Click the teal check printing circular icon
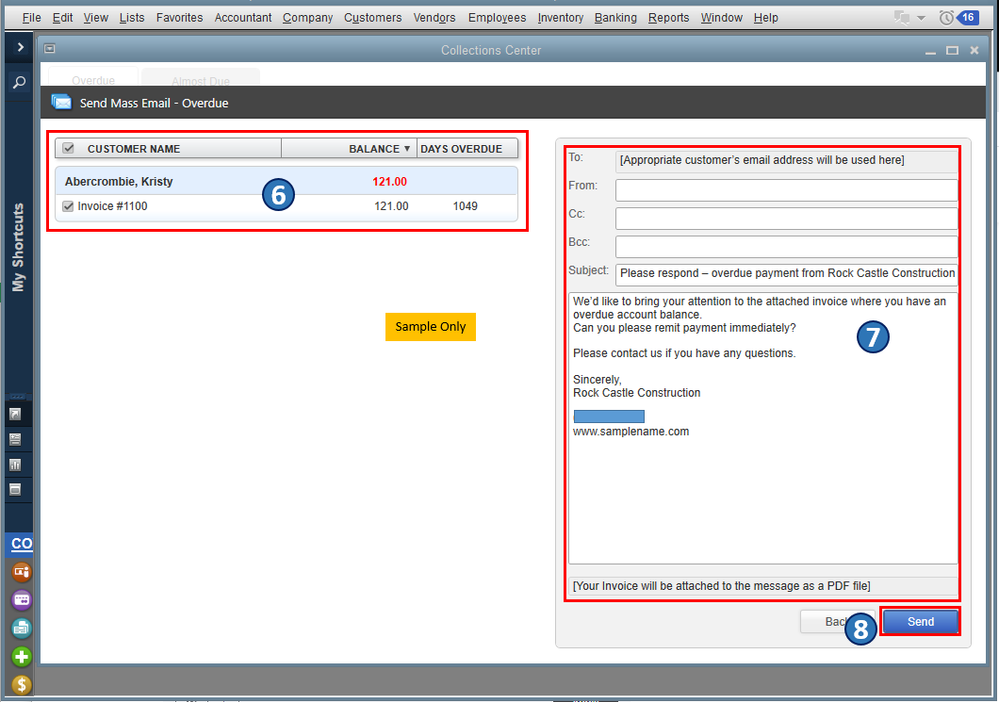Screen dimensions: 999x702 21,628
